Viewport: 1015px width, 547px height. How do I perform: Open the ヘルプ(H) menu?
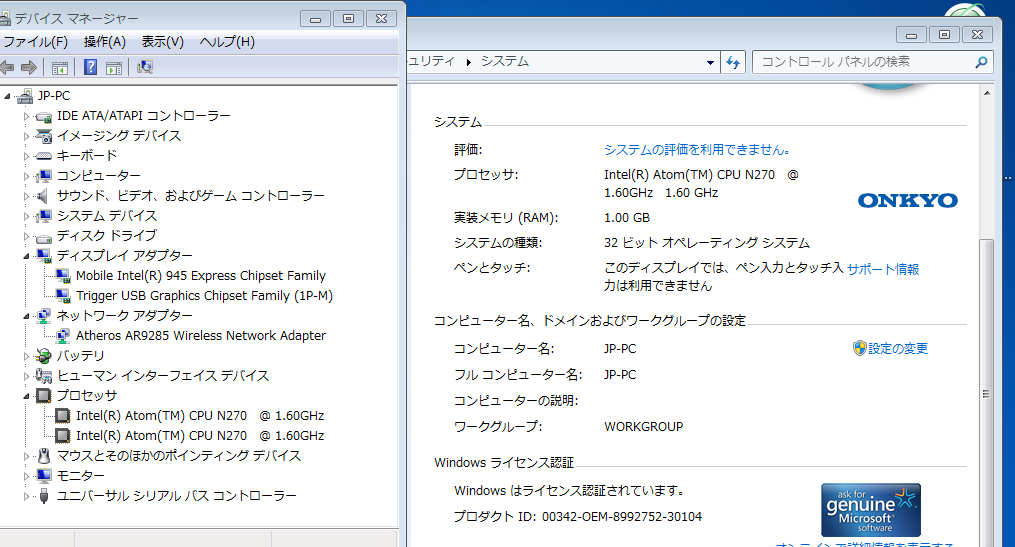tap(227, 42)
